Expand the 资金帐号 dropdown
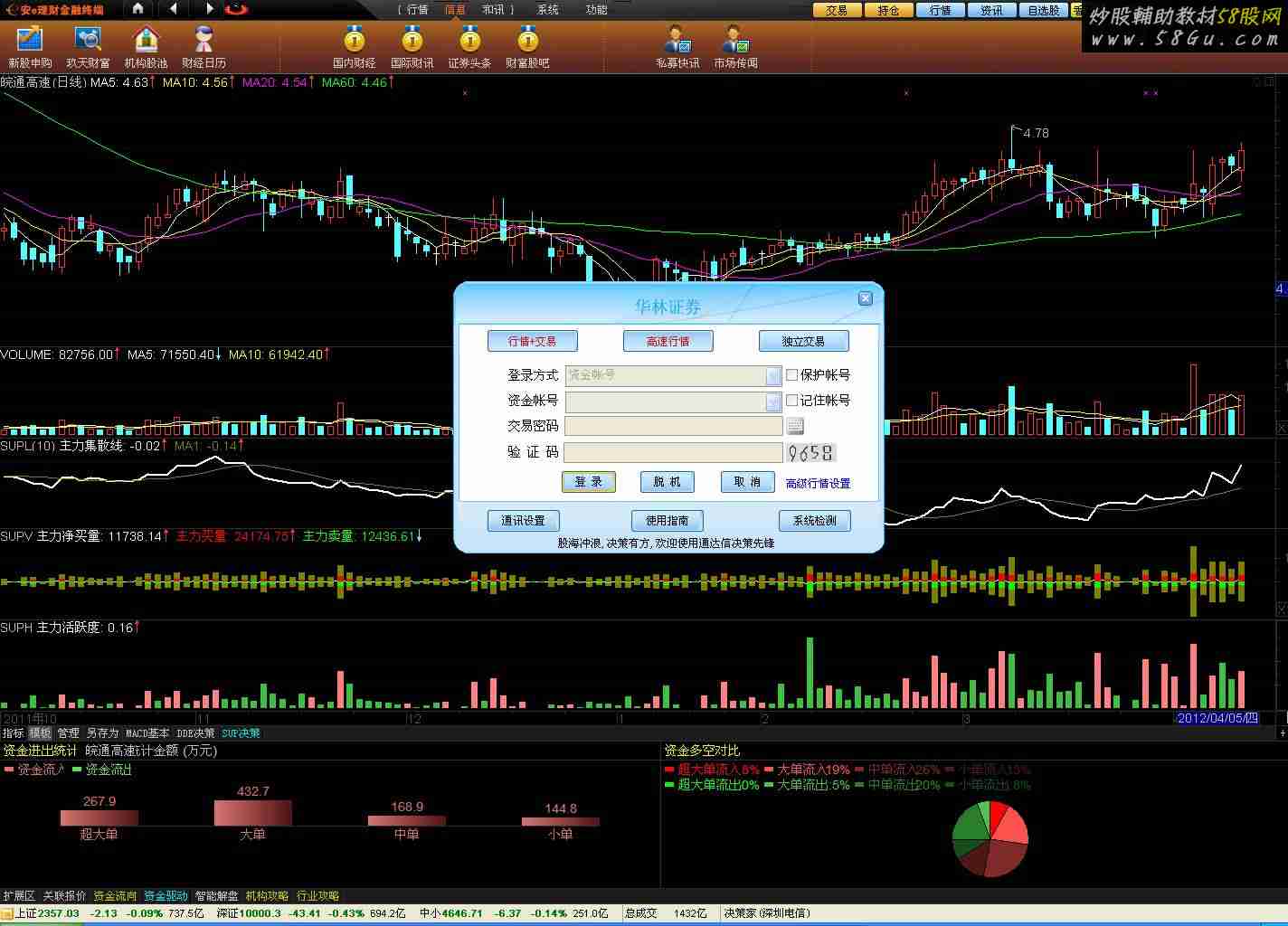 click(x=773, y=401)
